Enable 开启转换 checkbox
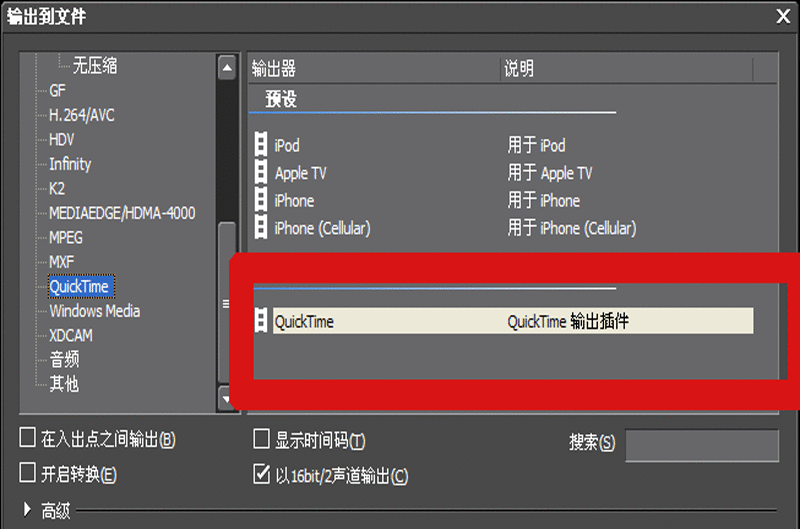The width and height of the screenshot is (800, 529). click(x=28, y=473)
